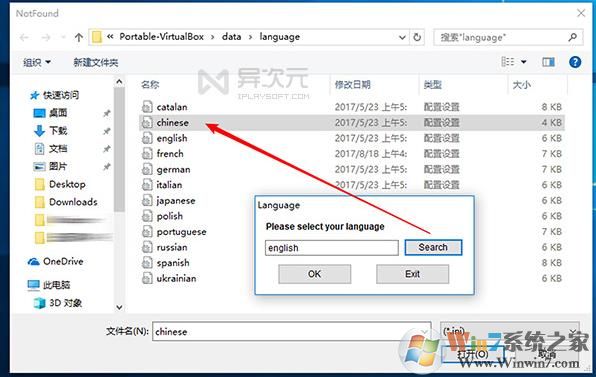This screenshot has height=377, width=596.
Task: Click Exit in the Language dialog
Action: tap(412, 274)
